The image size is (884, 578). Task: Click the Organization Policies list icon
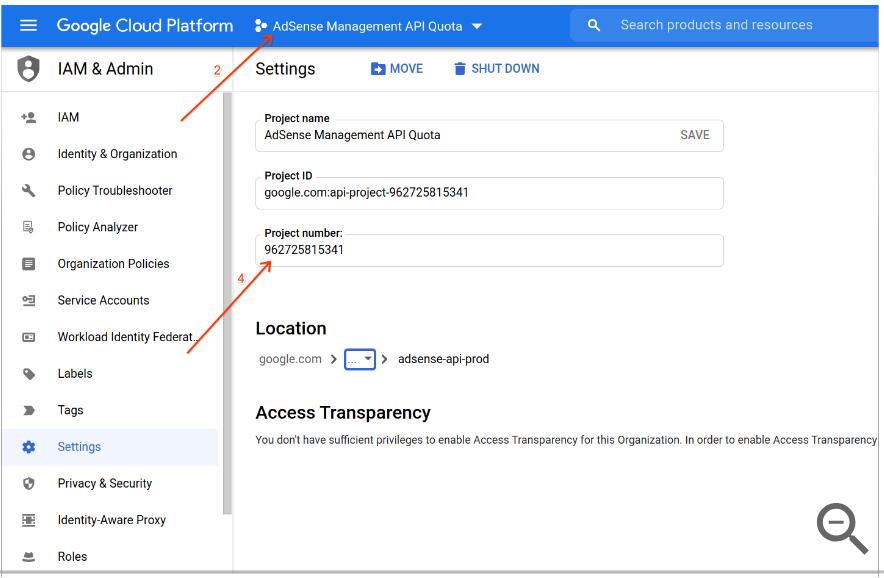coord(28,264)
